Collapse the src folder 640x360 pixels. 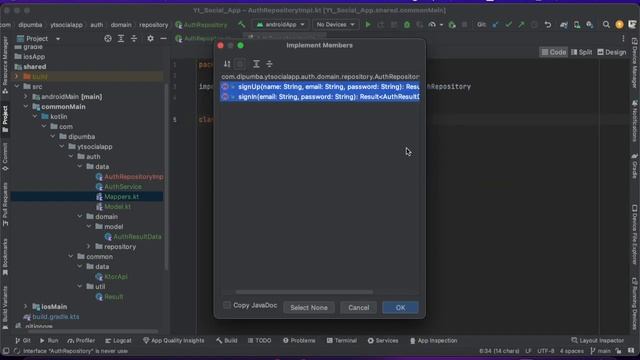click(17, 87)
